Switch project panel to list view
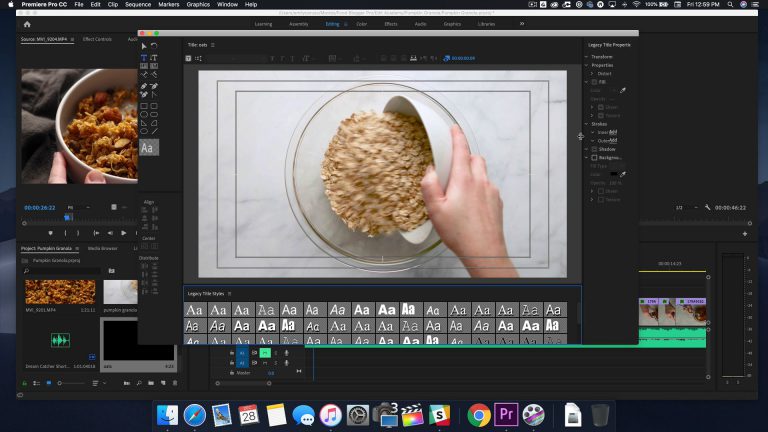Image resolution: width=768 pixels, height=432 pixels. [37, 383]
